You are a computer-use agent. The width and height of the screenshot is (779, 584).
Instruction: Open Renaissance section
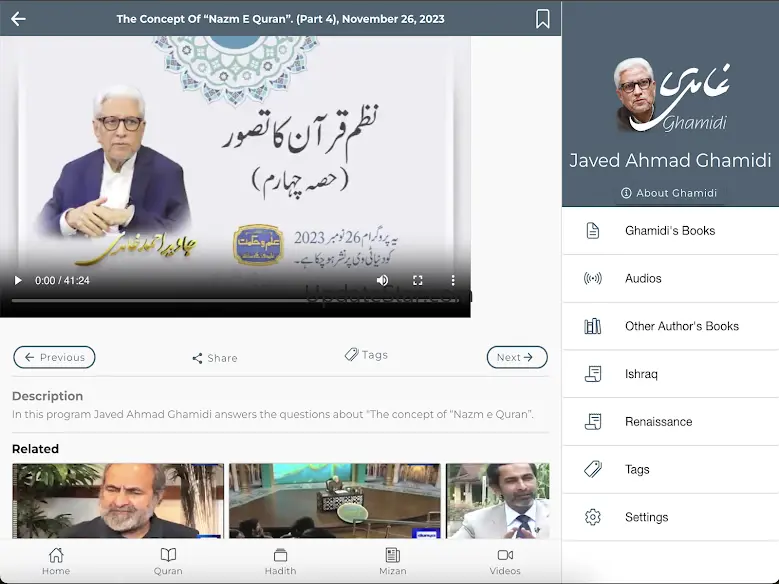(x=670, y=421)
